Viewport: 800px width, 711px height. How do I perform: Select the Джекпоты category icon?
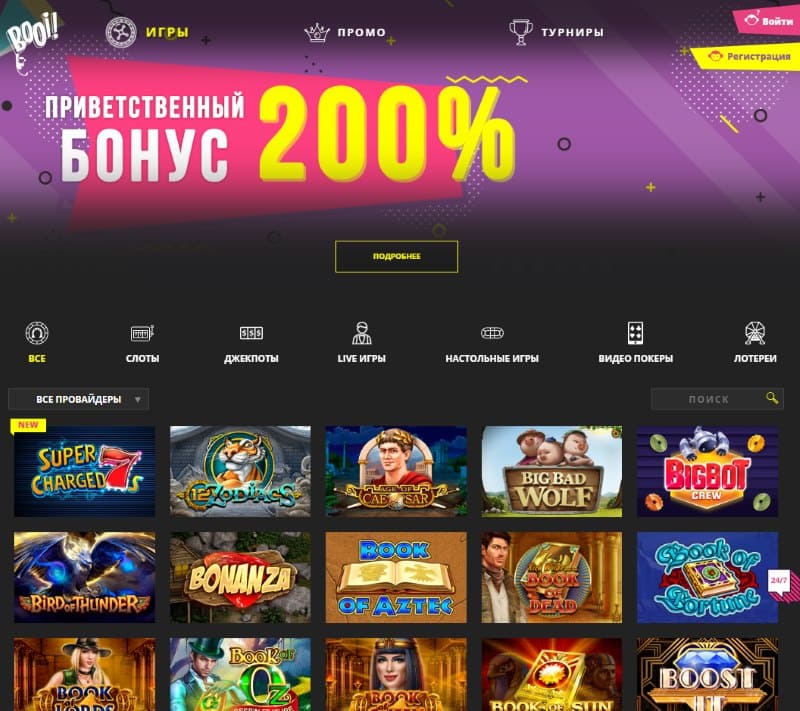(x=251, y=333)
